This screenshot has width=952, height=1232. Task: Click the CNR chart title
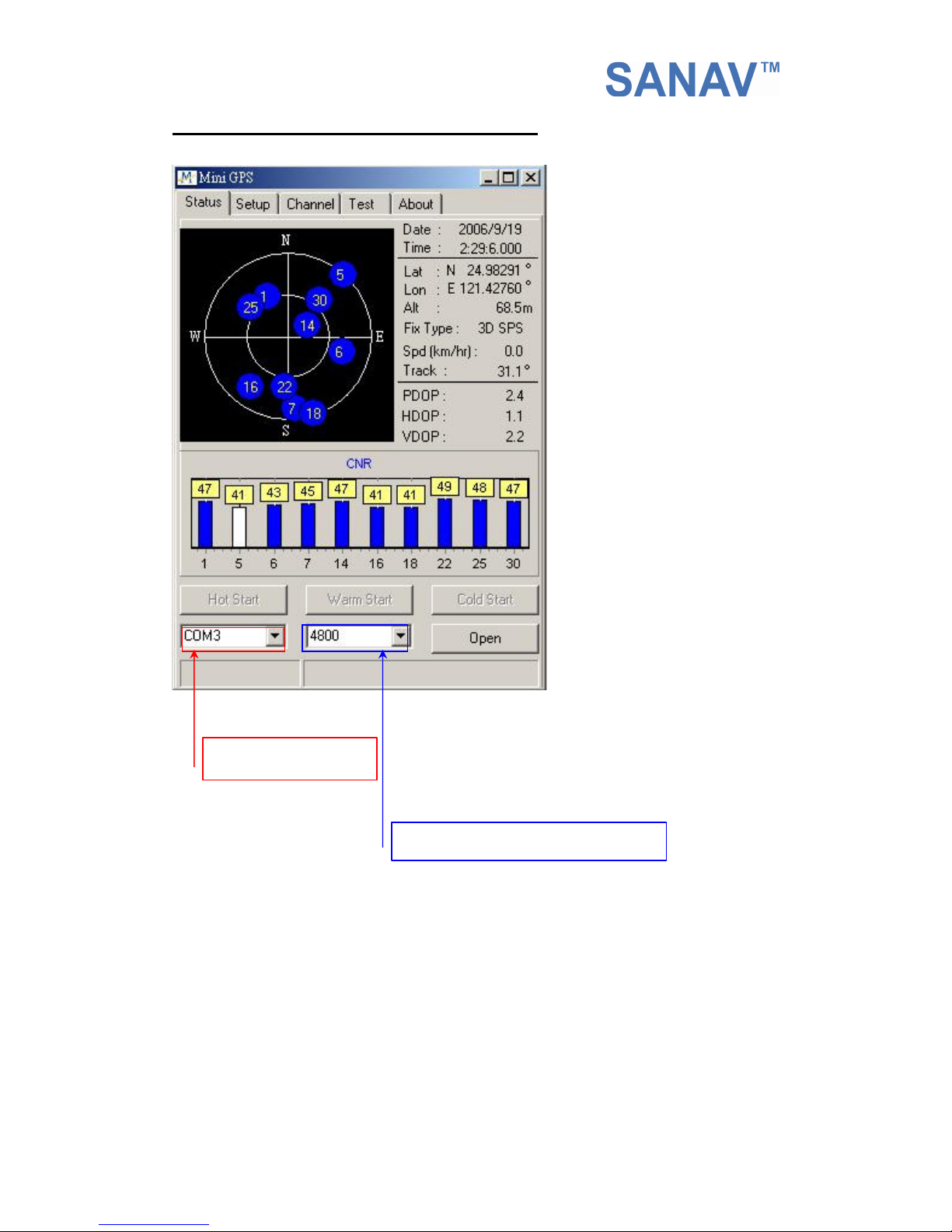pos(359,463)
